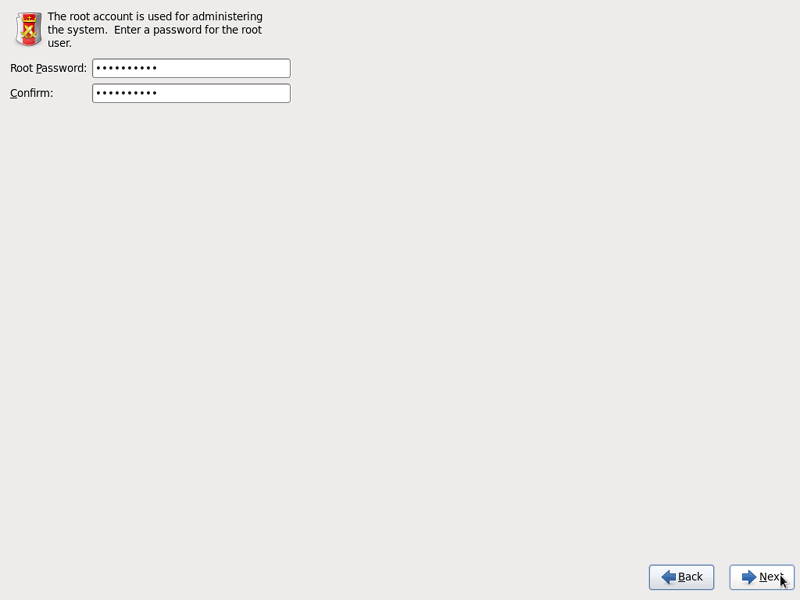
Task: Click the blue right arrow on Next
Action: (748, 577)
